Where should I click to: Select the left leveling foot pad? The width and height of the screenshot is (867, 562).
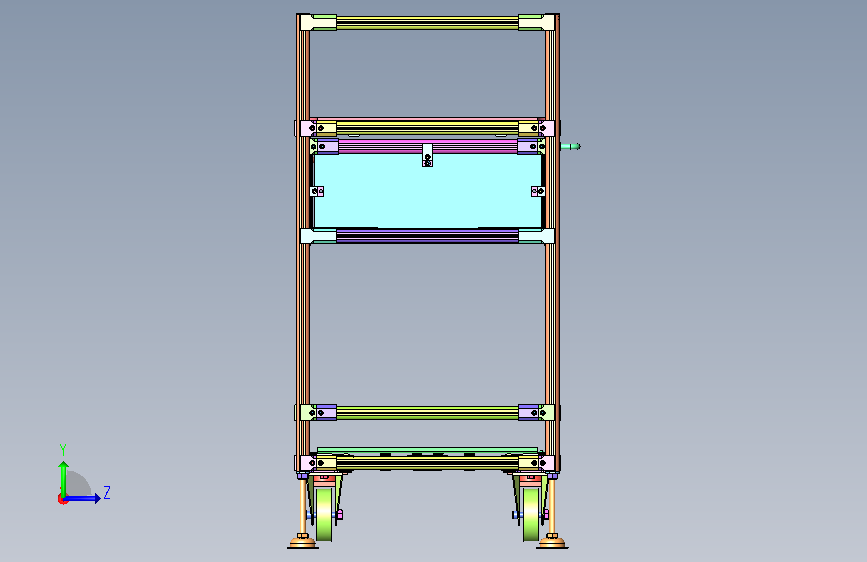302,542
